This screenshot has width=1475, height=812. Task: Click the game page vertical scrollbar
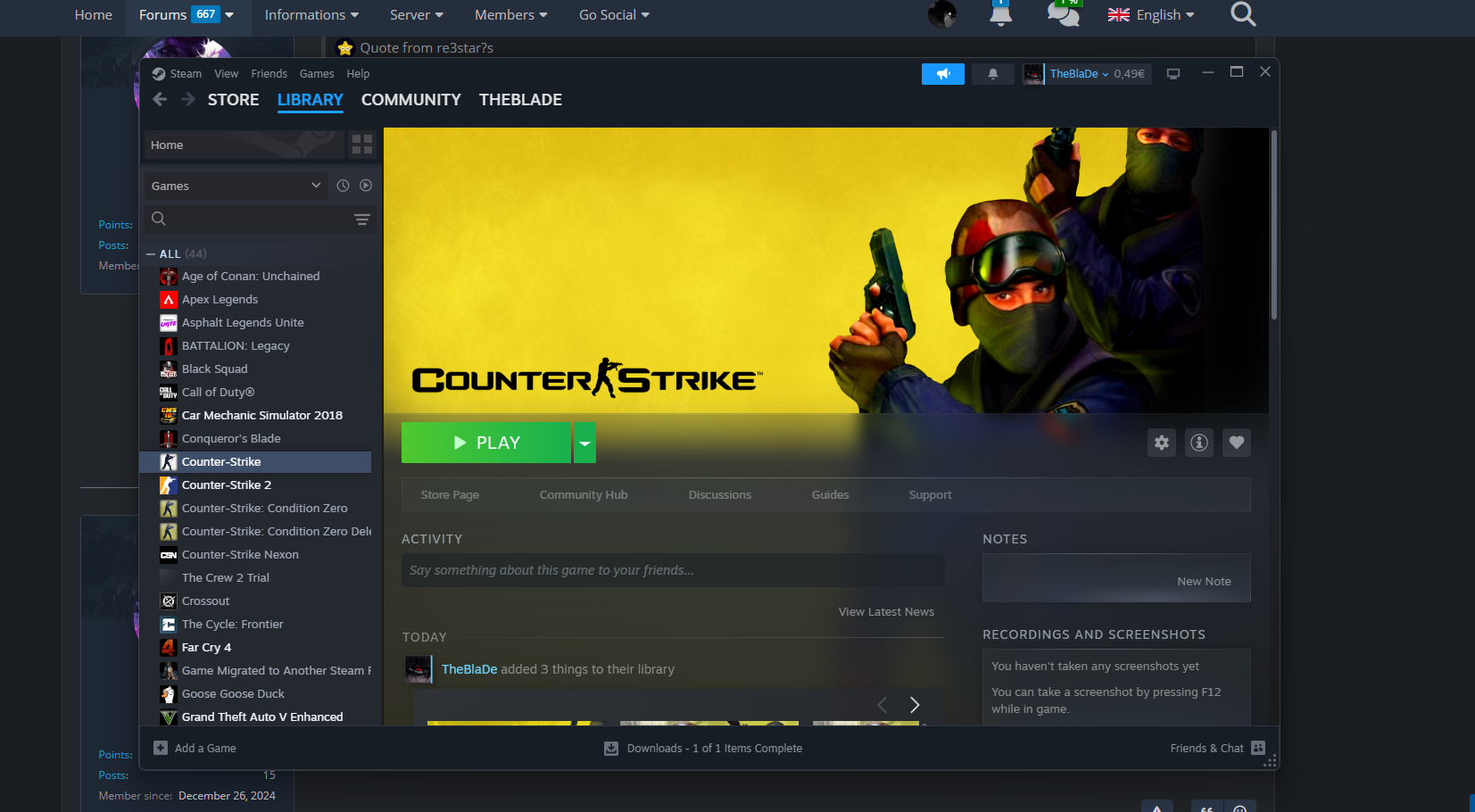point(1273,225)
